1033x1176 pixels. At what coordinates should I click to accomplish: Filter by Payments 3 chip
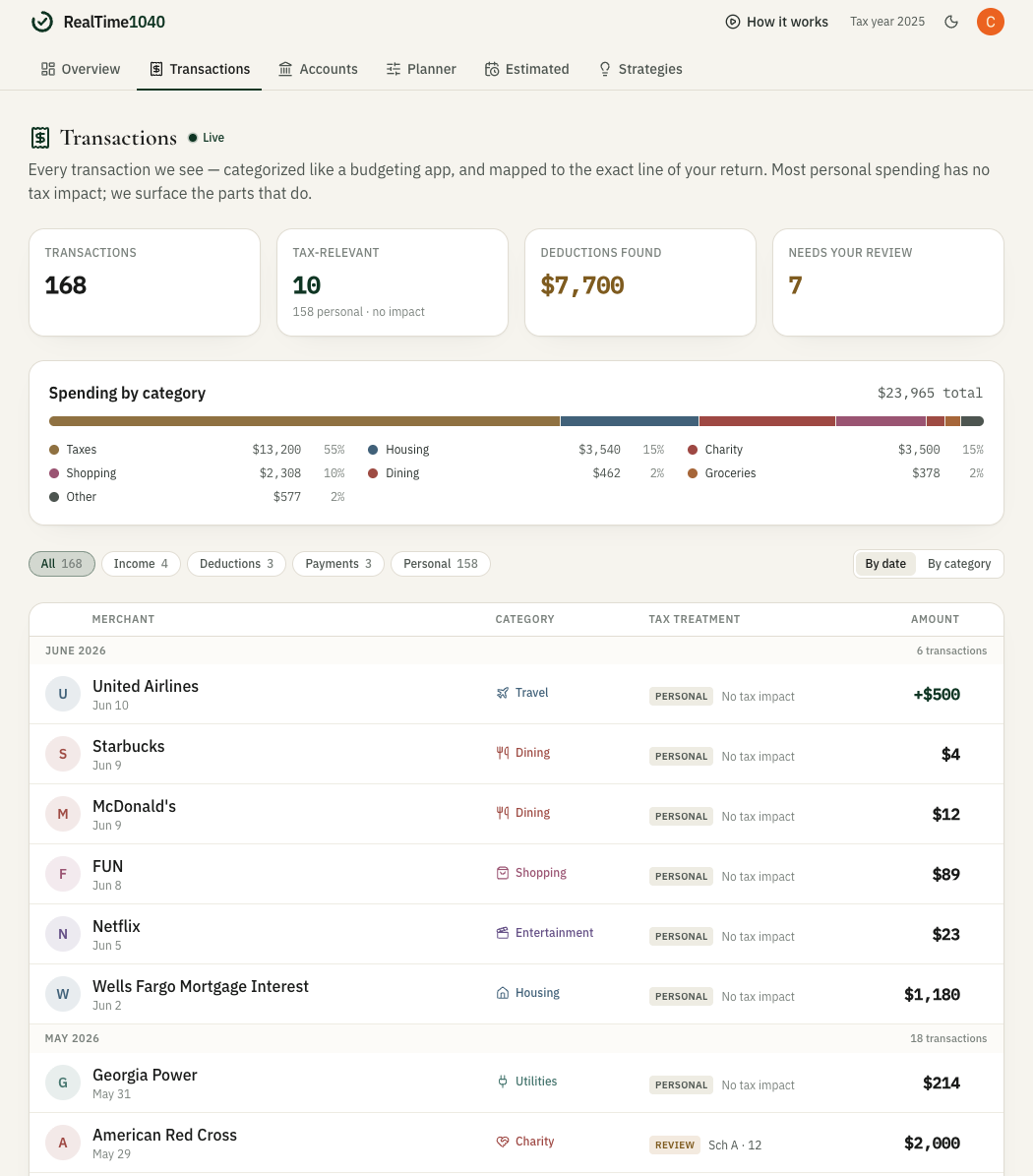(338, 564)
